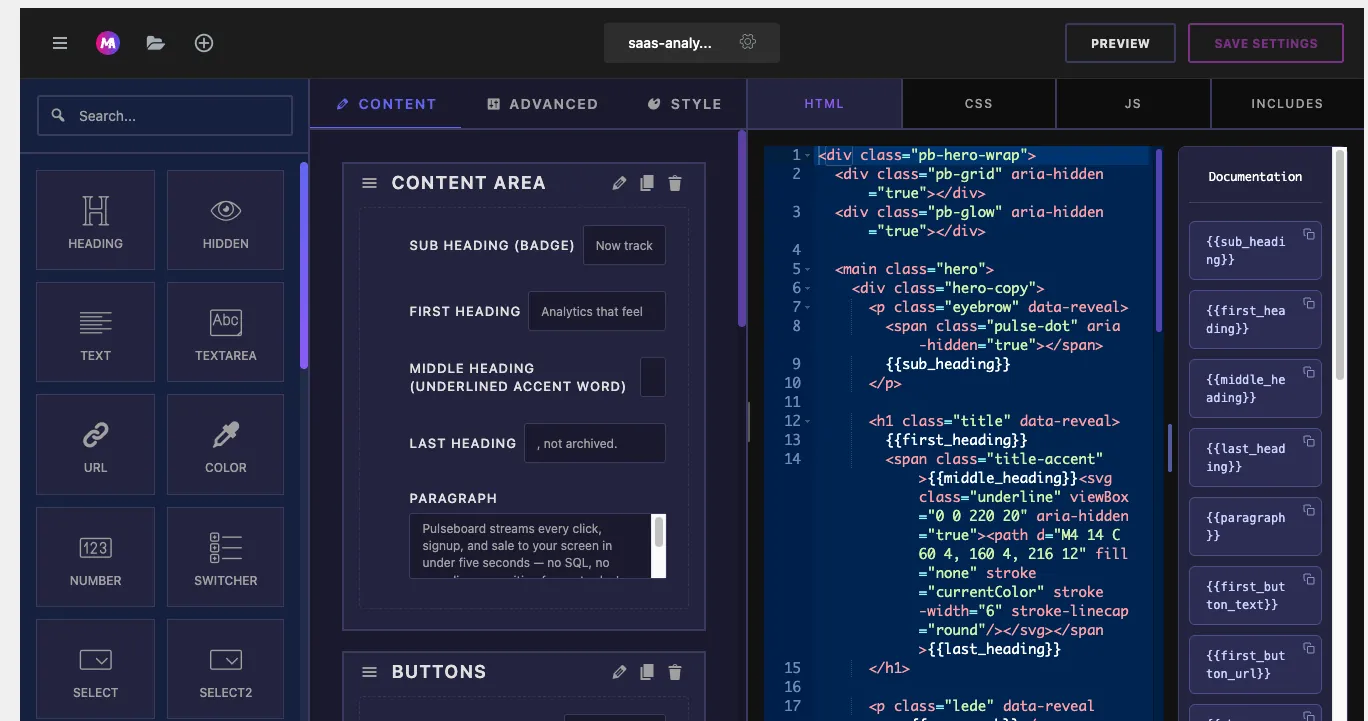Click the code editor vertical scrollbar
The width and height of the screenshot is (1368, 721).
pos(1159,240)
